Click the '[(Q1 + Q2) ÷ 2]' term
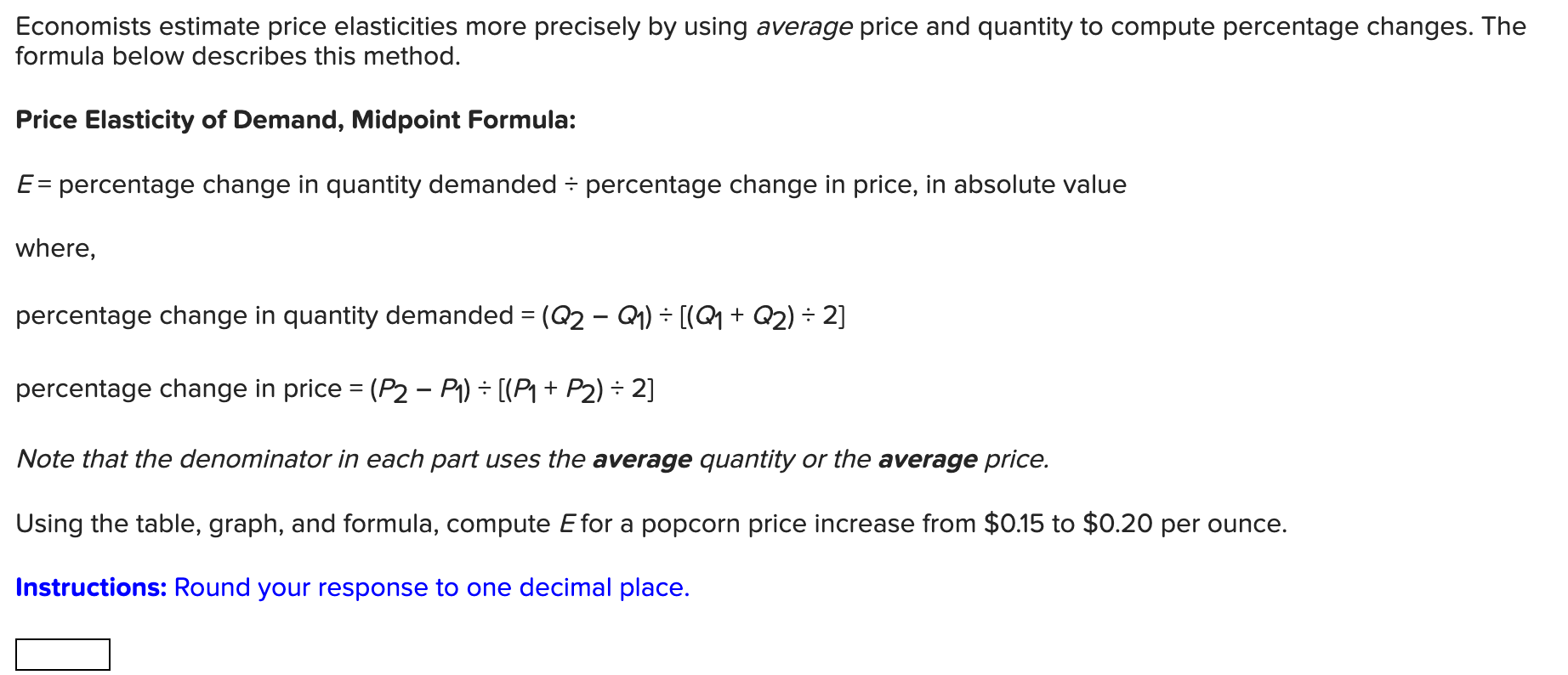The image size is (1568, 675). pos(763,316)
